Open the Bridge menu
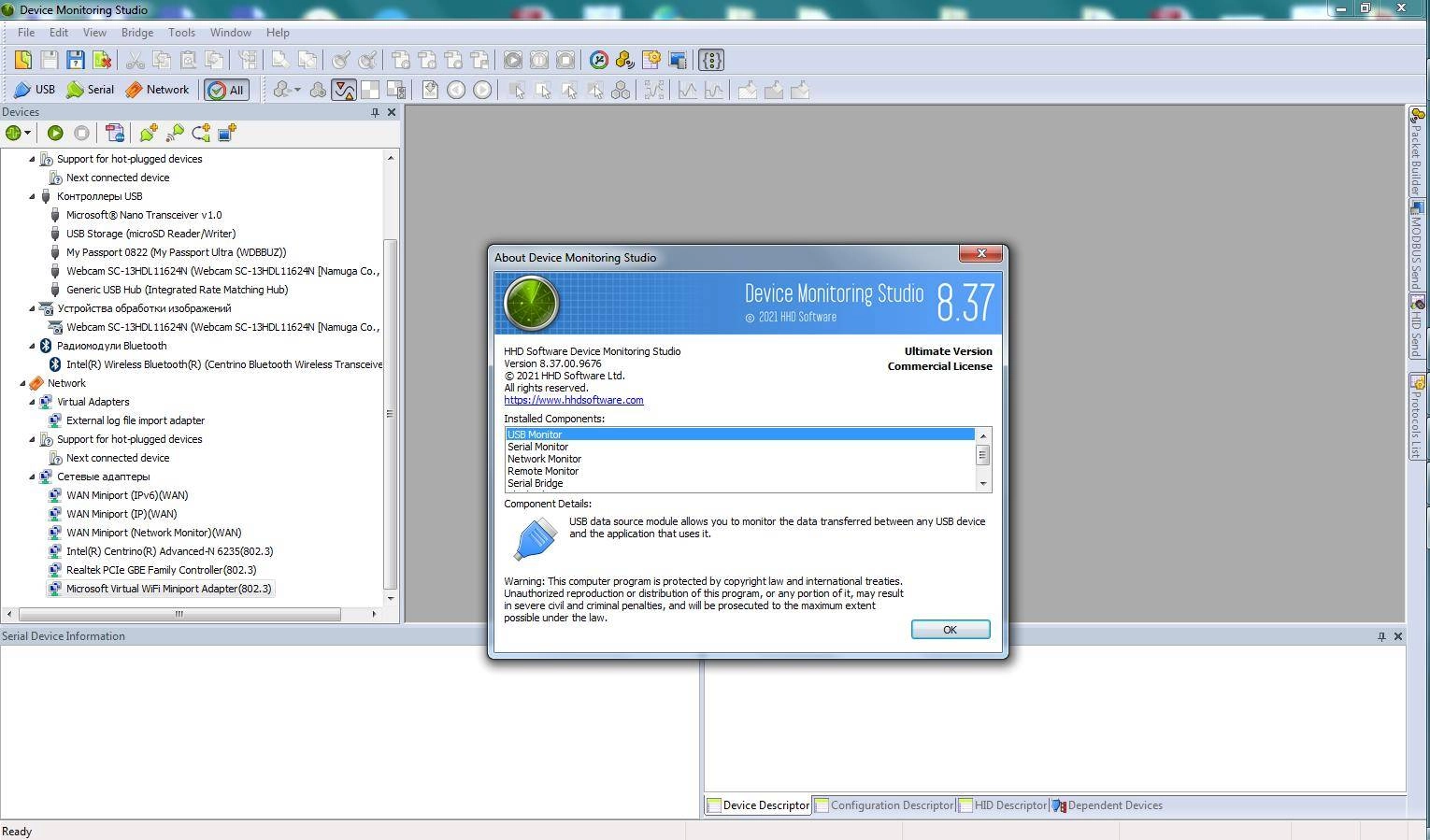 click(137, 33)
